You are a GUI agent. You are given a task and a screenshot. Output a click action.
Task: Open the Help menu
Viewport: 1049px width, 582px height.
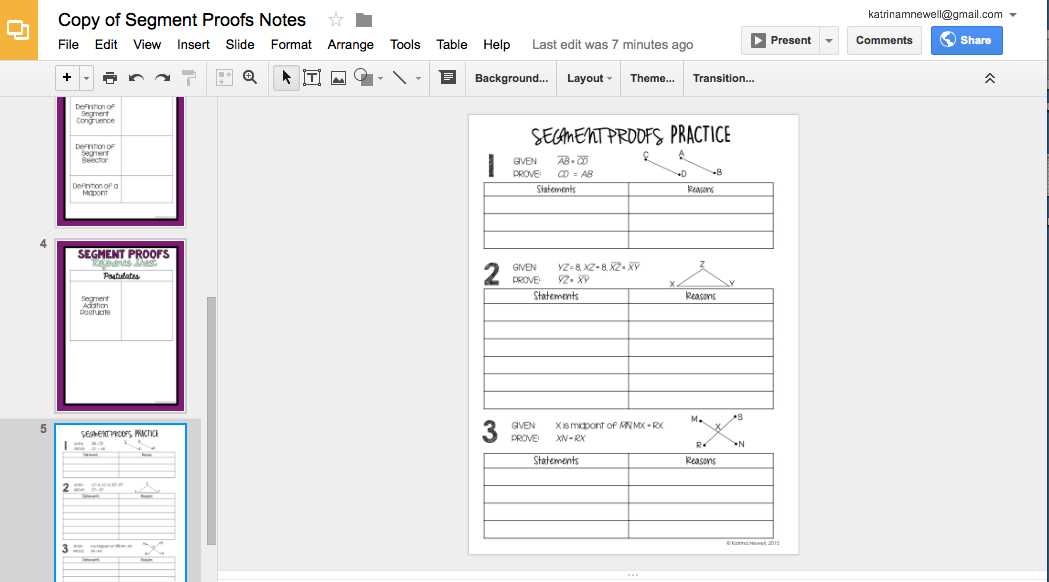(496, 45)
